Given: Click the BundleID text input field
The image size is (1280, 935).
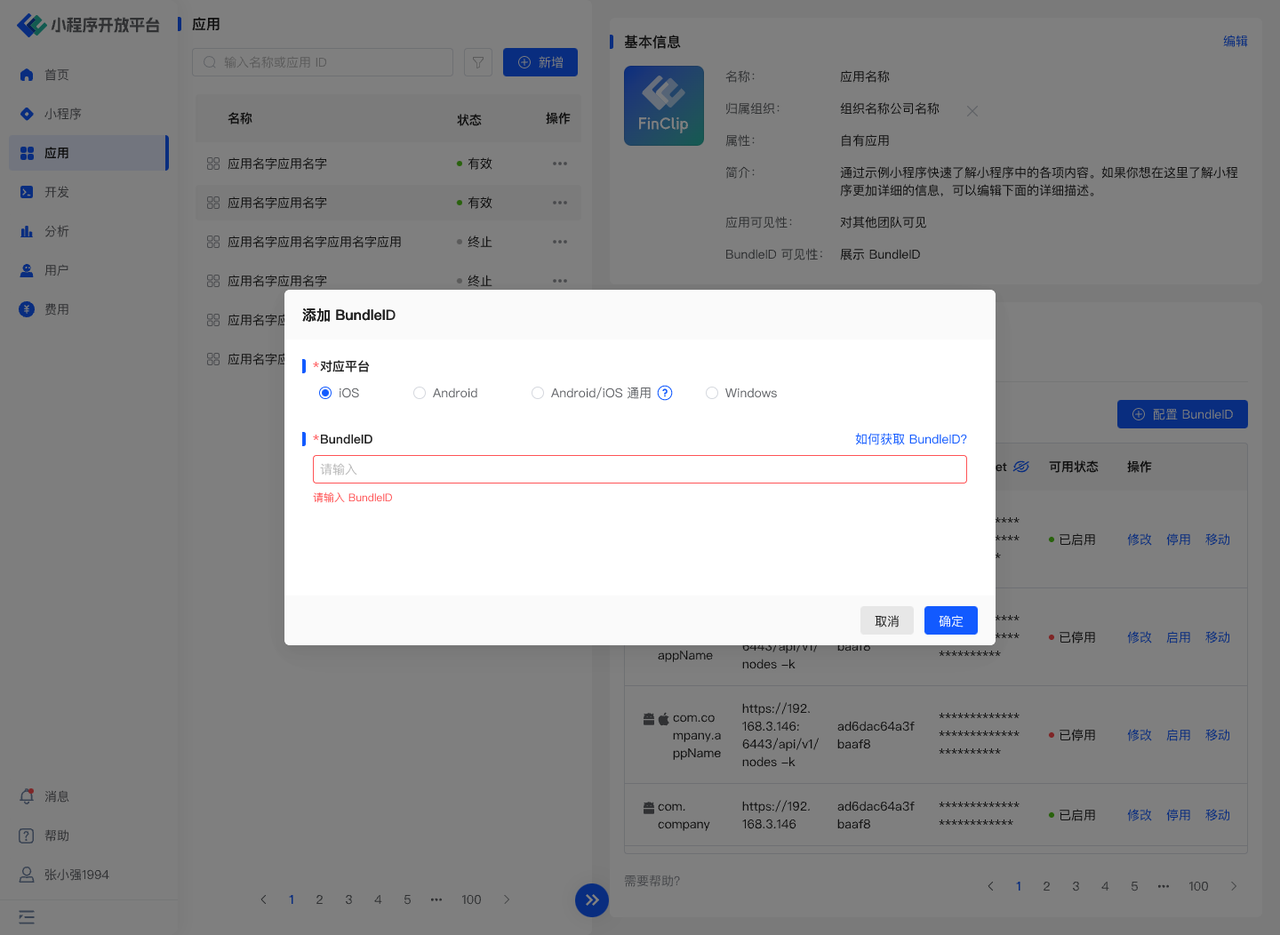Looking at the screenshot, I should [x=639, y=469].
